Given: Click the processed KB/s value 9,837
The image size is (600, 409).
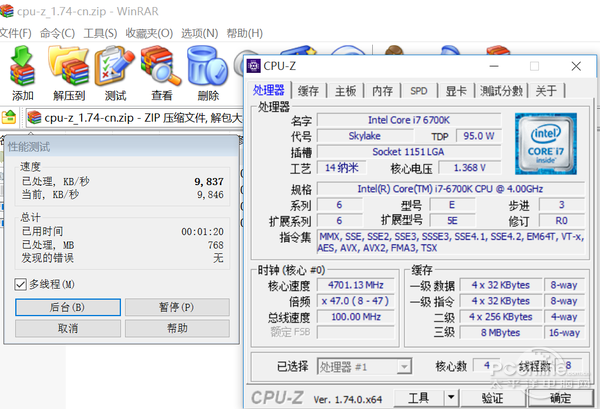Looking at the screenshot, I should 209,181.
